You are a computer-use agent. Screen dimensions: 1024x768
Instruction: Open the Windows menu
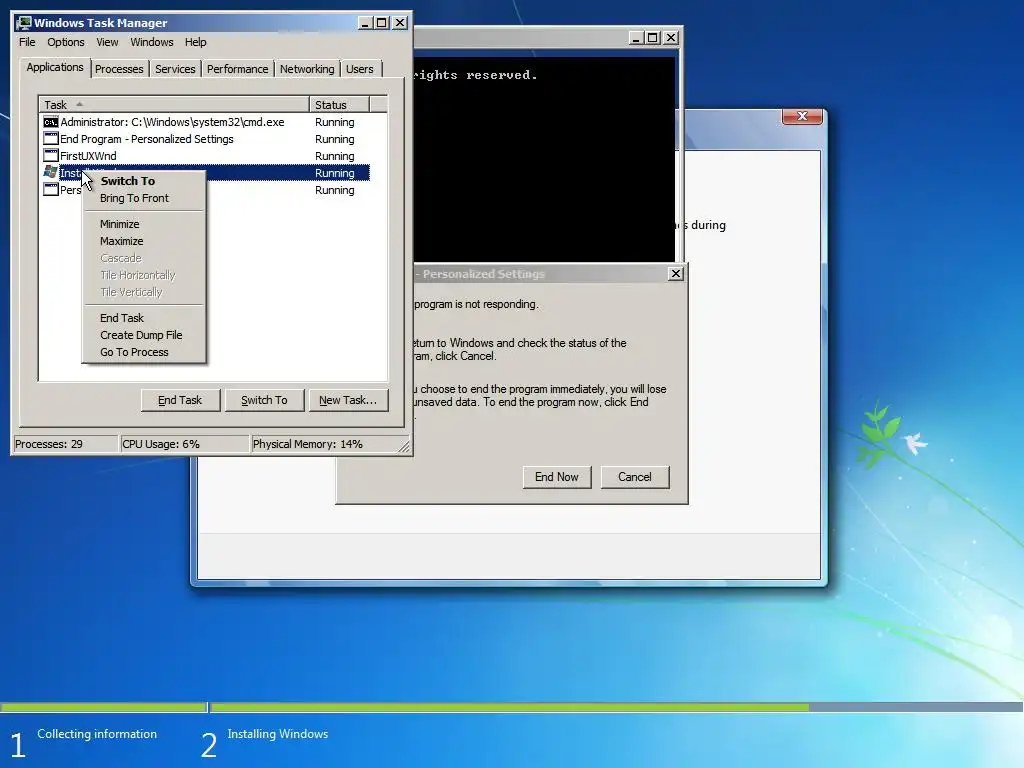tap(152, 42)
